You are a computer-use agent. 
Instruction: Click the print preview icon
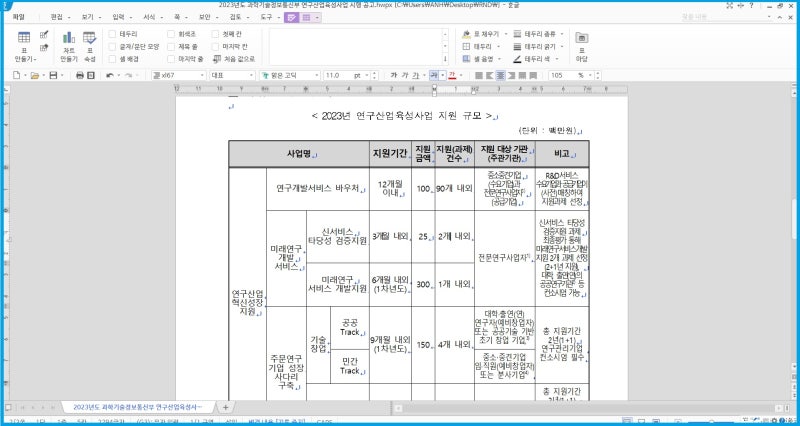pos(91,76)
